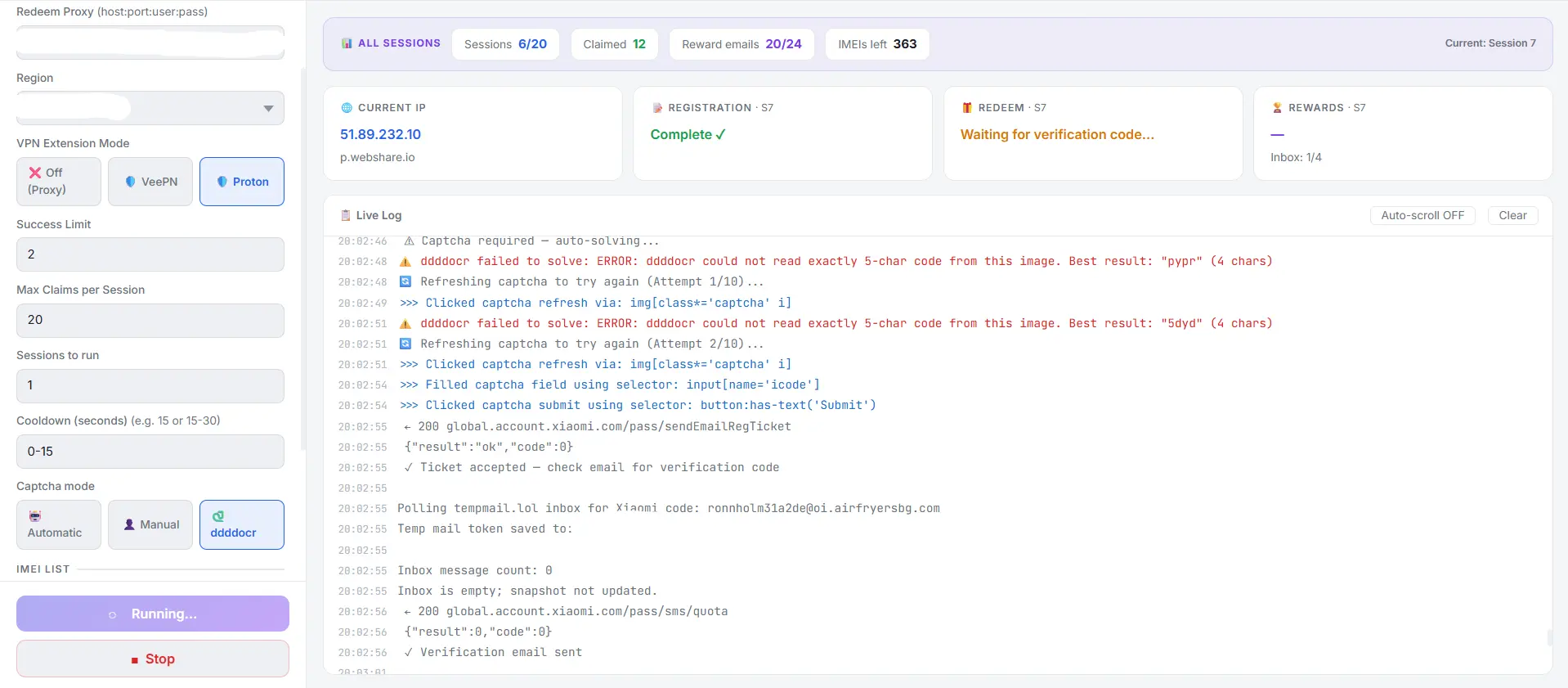Click the sms/quota 200 log line
1568x688 pixels.
566,611
